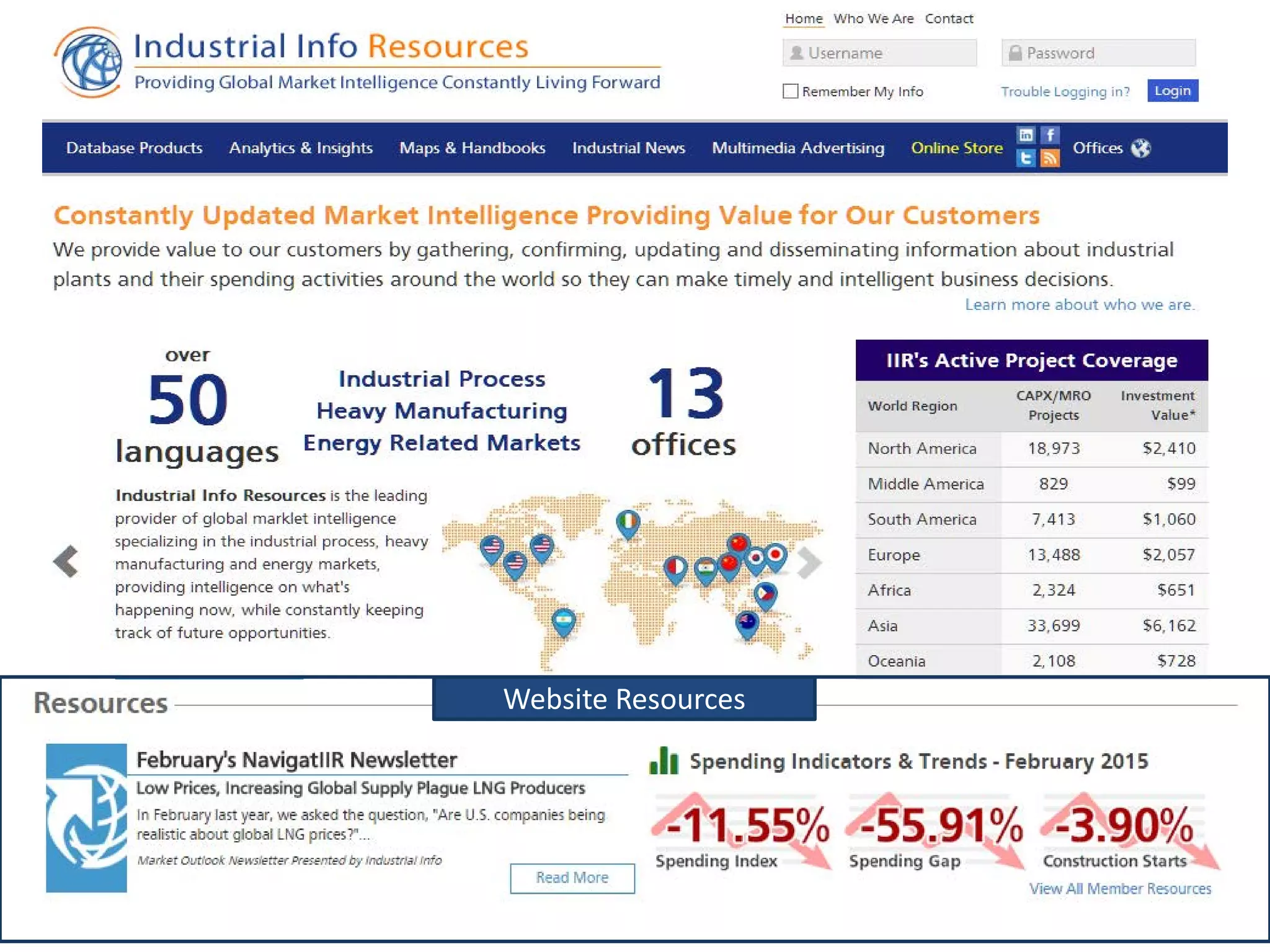Go to the Home top link
1270x952 pixels.
(804, 19)
